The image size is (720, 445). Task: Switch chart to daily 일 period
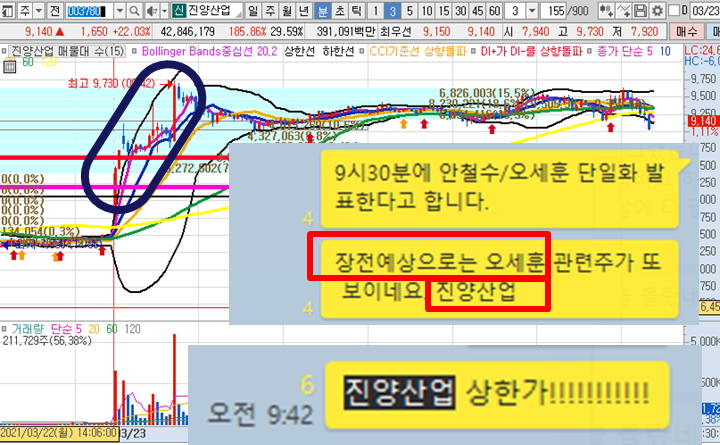tap(253, 10)
